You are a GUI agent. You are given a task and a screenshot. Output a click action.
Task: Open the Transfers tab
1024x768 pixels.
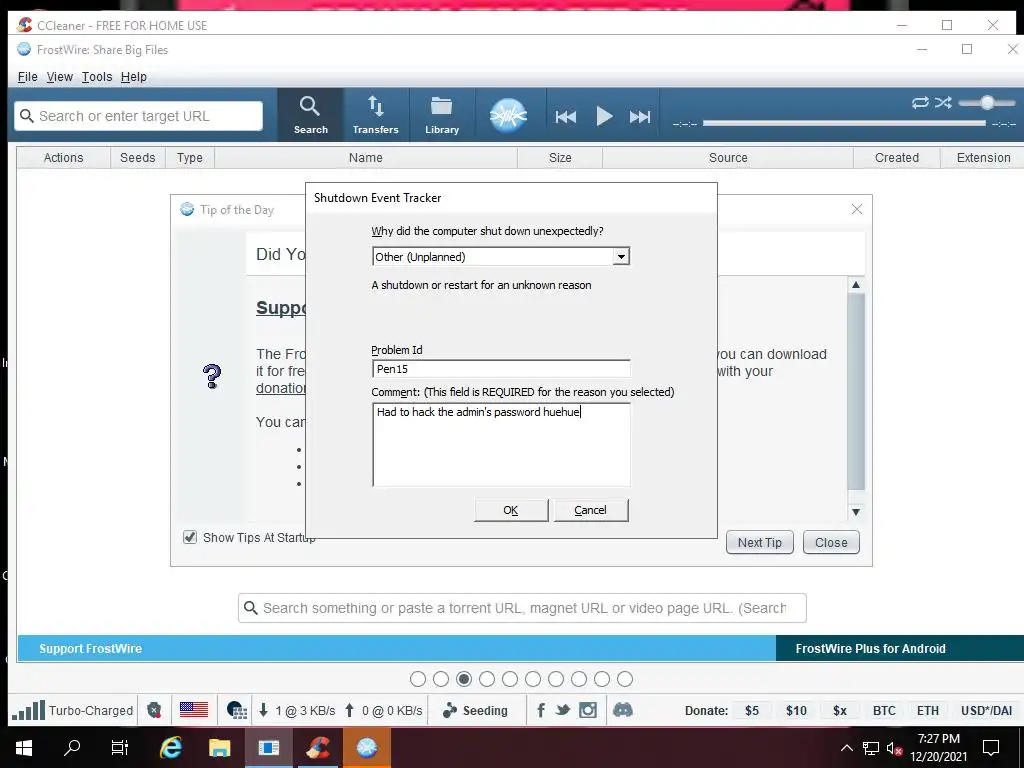[376, 115]
